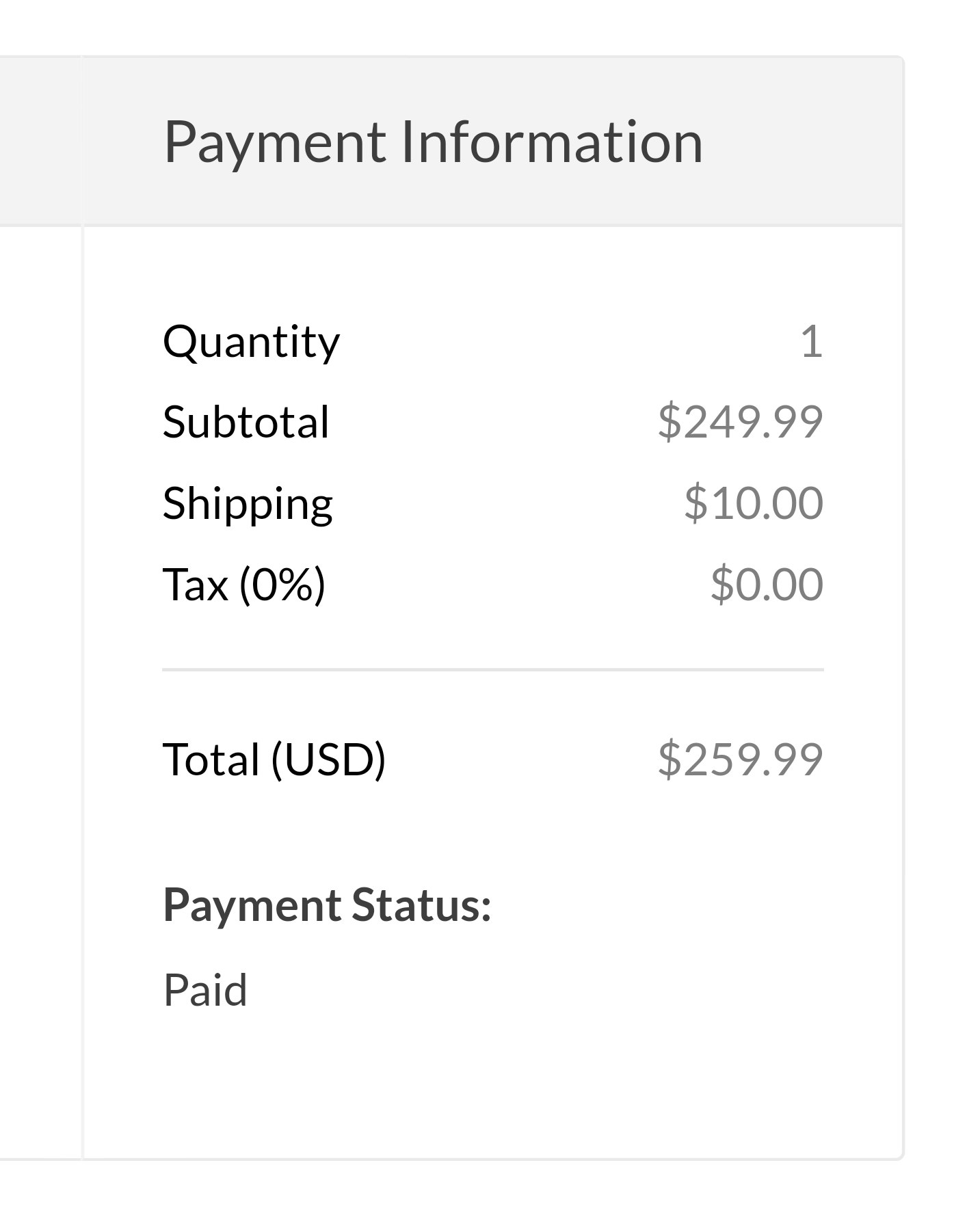The width and height of the screenshot is (967, 1232).
Task: Click the Subtotal label
Action: coord(246,422)
